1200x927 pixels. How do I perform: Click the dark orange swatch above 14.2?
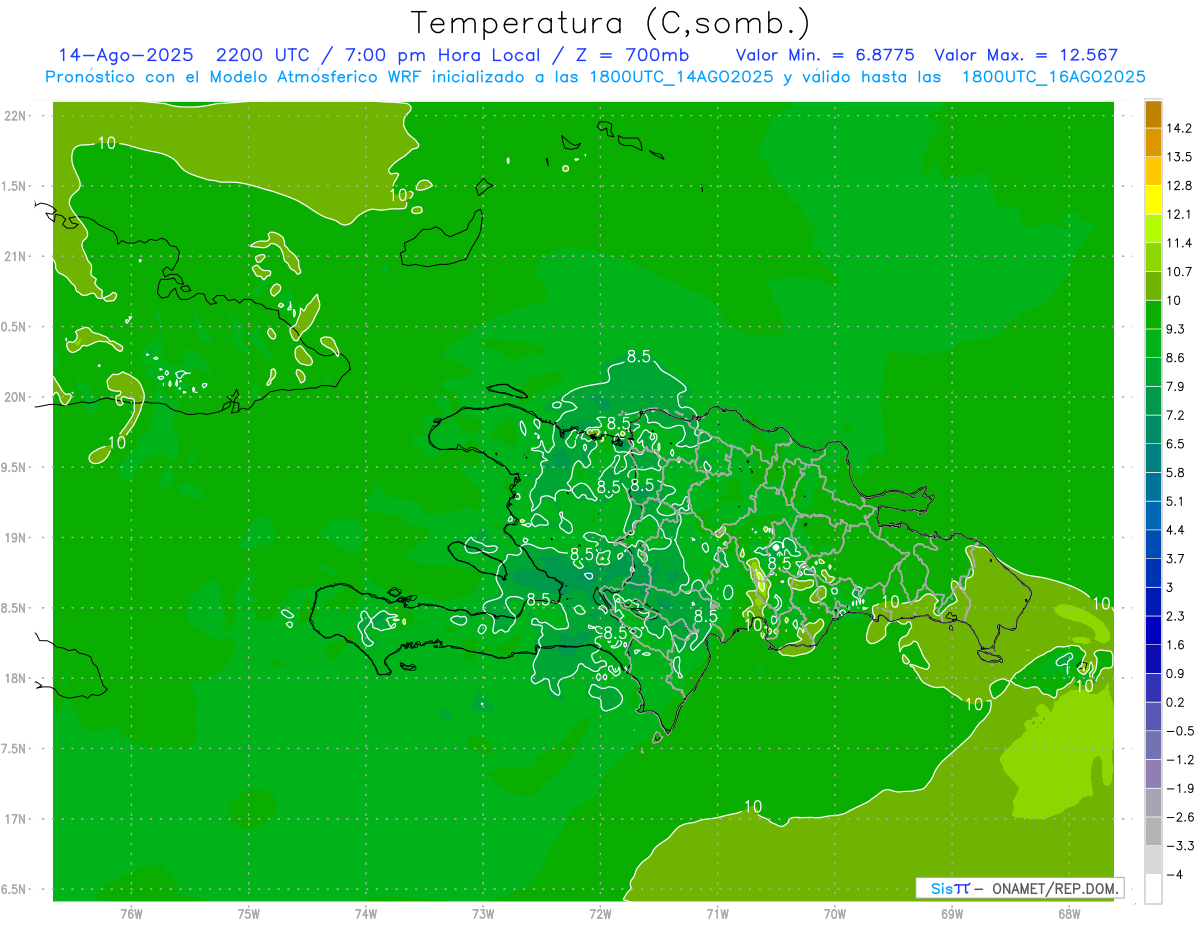1153,114
